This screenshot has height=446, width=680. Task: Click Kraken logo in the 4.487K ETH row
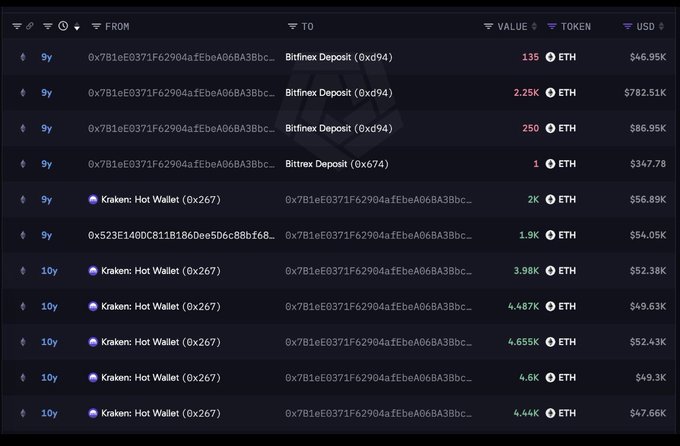pos(93,306)
